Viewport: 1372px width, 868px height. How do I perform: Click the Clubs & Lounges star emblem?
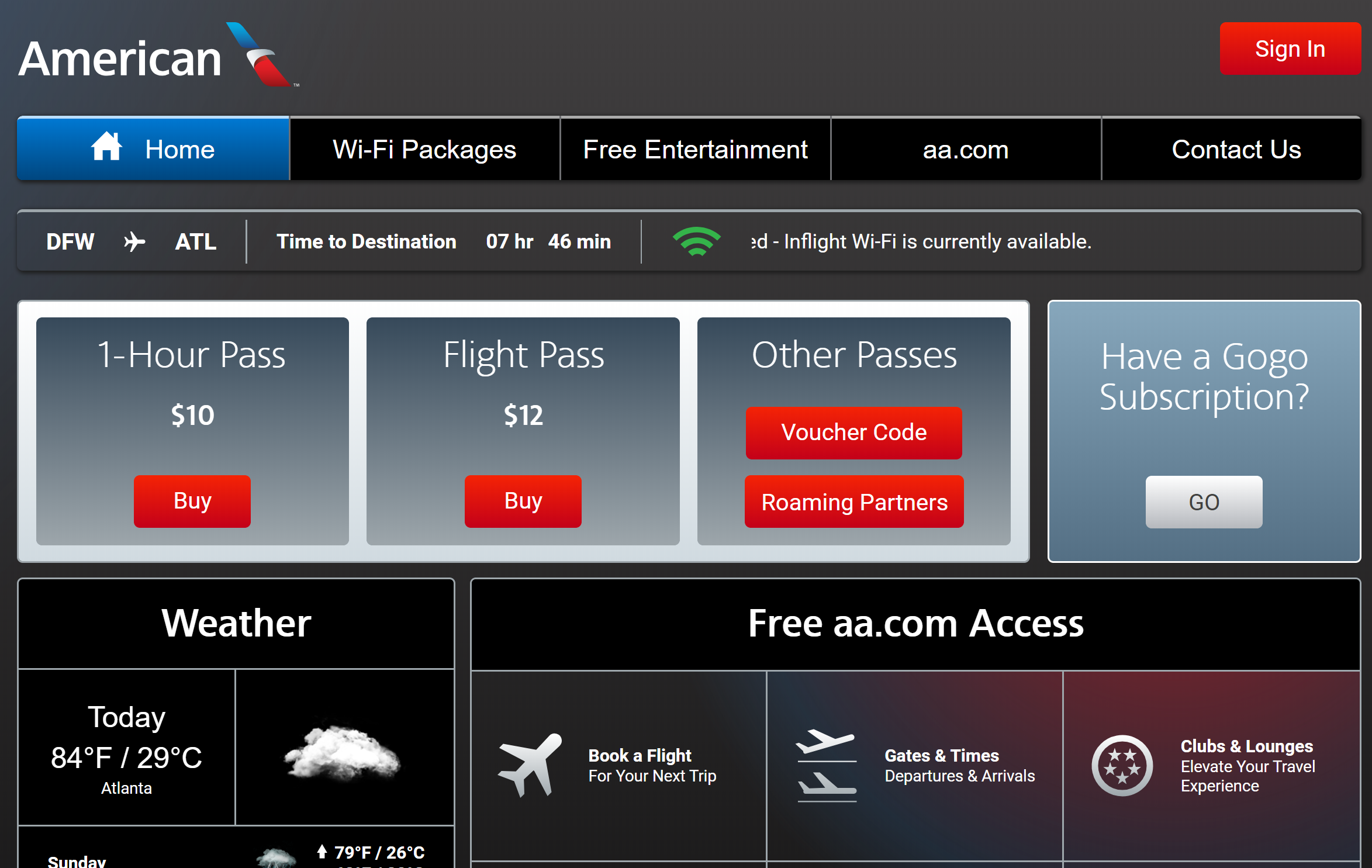coord(1122,765)
